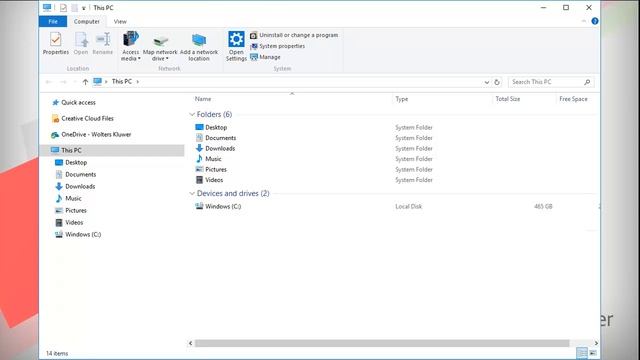Screen dimensions: 640x360
Task: Open Settings via the gear icon
Action: (236, 47)
